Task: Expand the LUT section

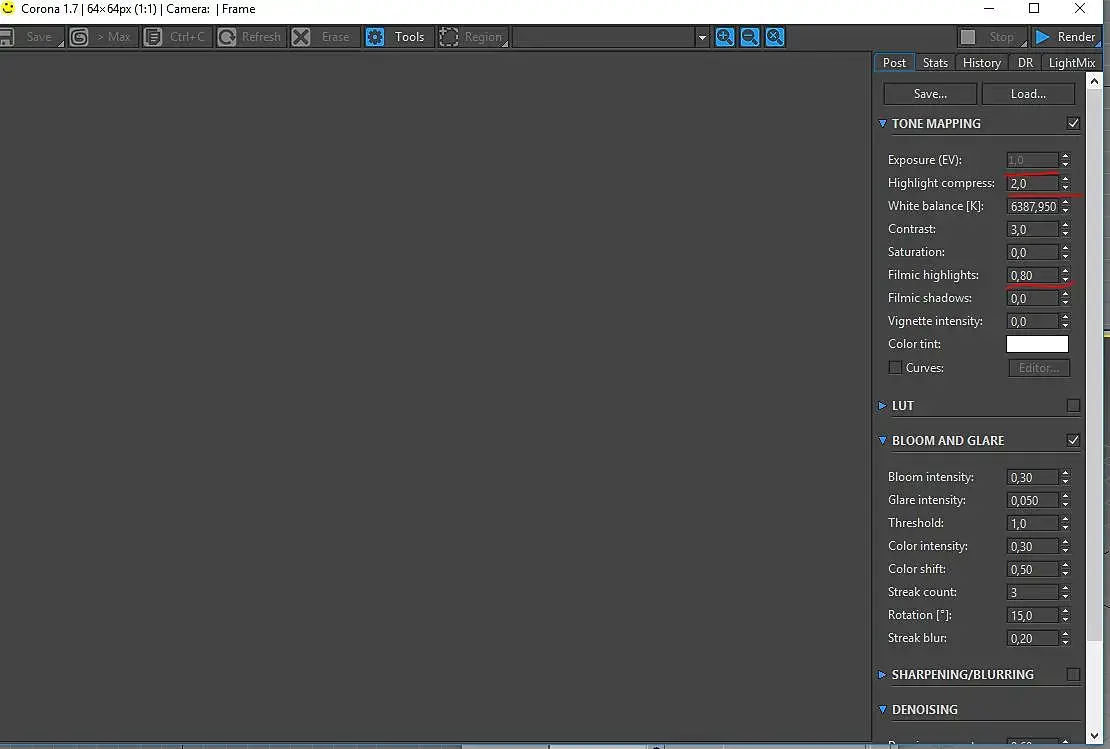Action: pos(882,406)
